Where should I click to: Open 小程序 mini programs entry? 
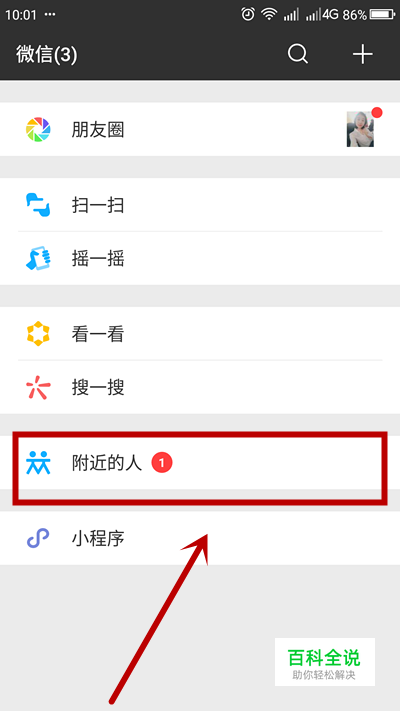pyautogui.click(x=200, y=538)
